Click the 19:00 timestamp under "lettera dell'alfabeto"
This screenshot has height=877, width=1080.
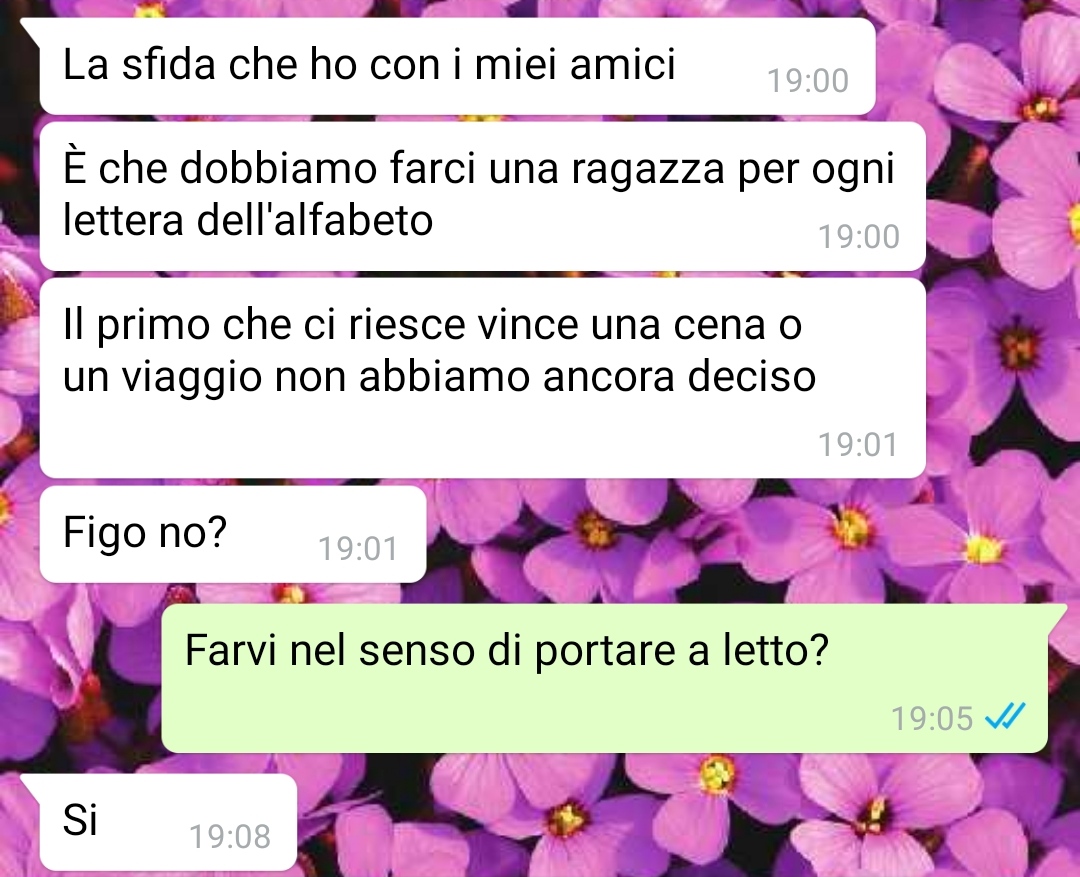click(x=858, y=236)
